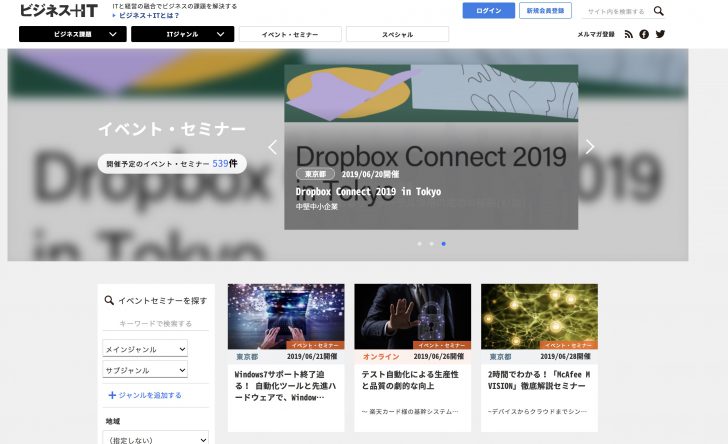Go to previous carousel slide arrow
Image resolution: width=728 pixels, height=444 pixels.
pos(272,147)
